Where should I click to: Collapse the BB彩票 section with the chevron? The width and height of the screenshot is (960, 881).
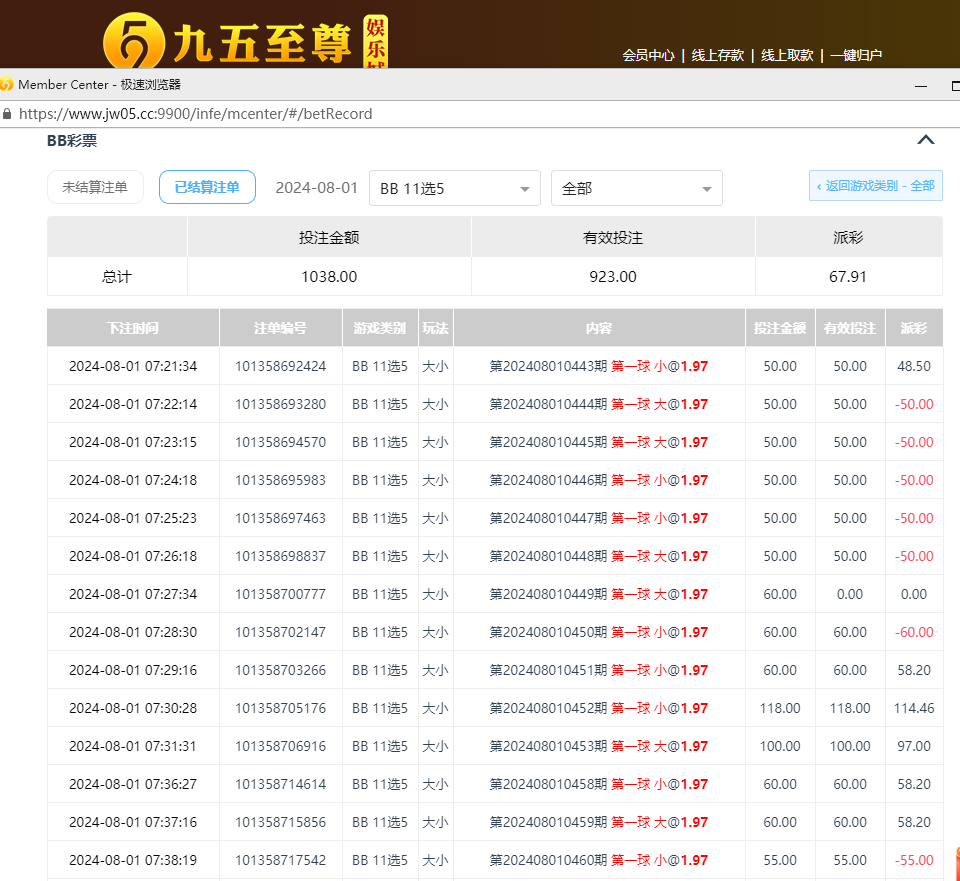click(x=926, y=141)
